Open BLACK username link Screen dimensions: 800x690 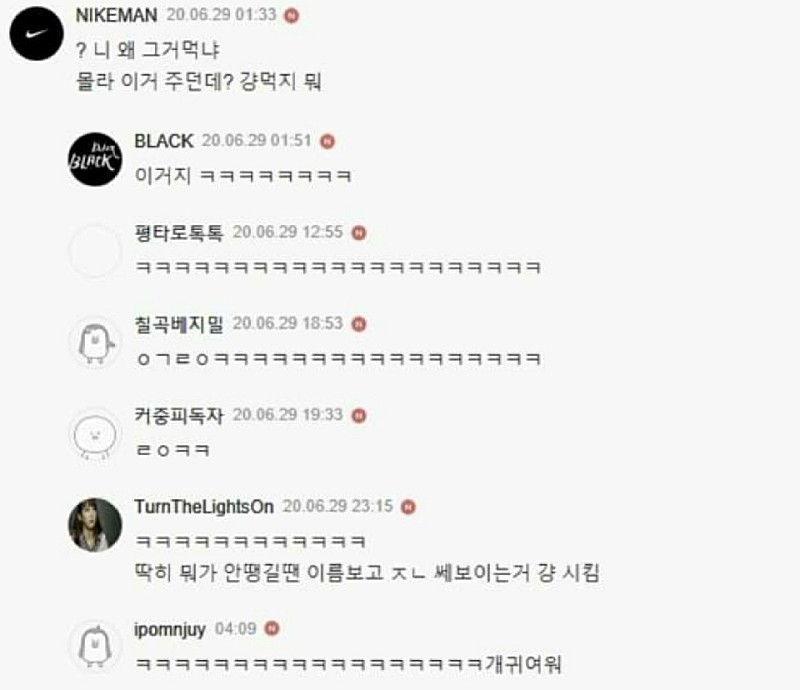[164, 141]
